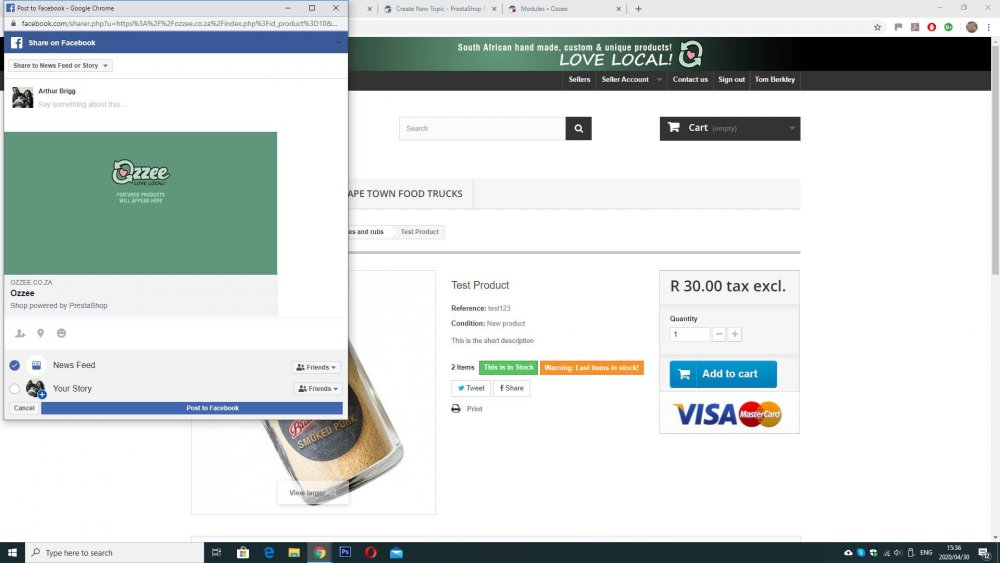Click the Ozzee Love Local logo in header
This screenshot has height=563, width=1000.
pyautogui.click(x=690, y=54)
